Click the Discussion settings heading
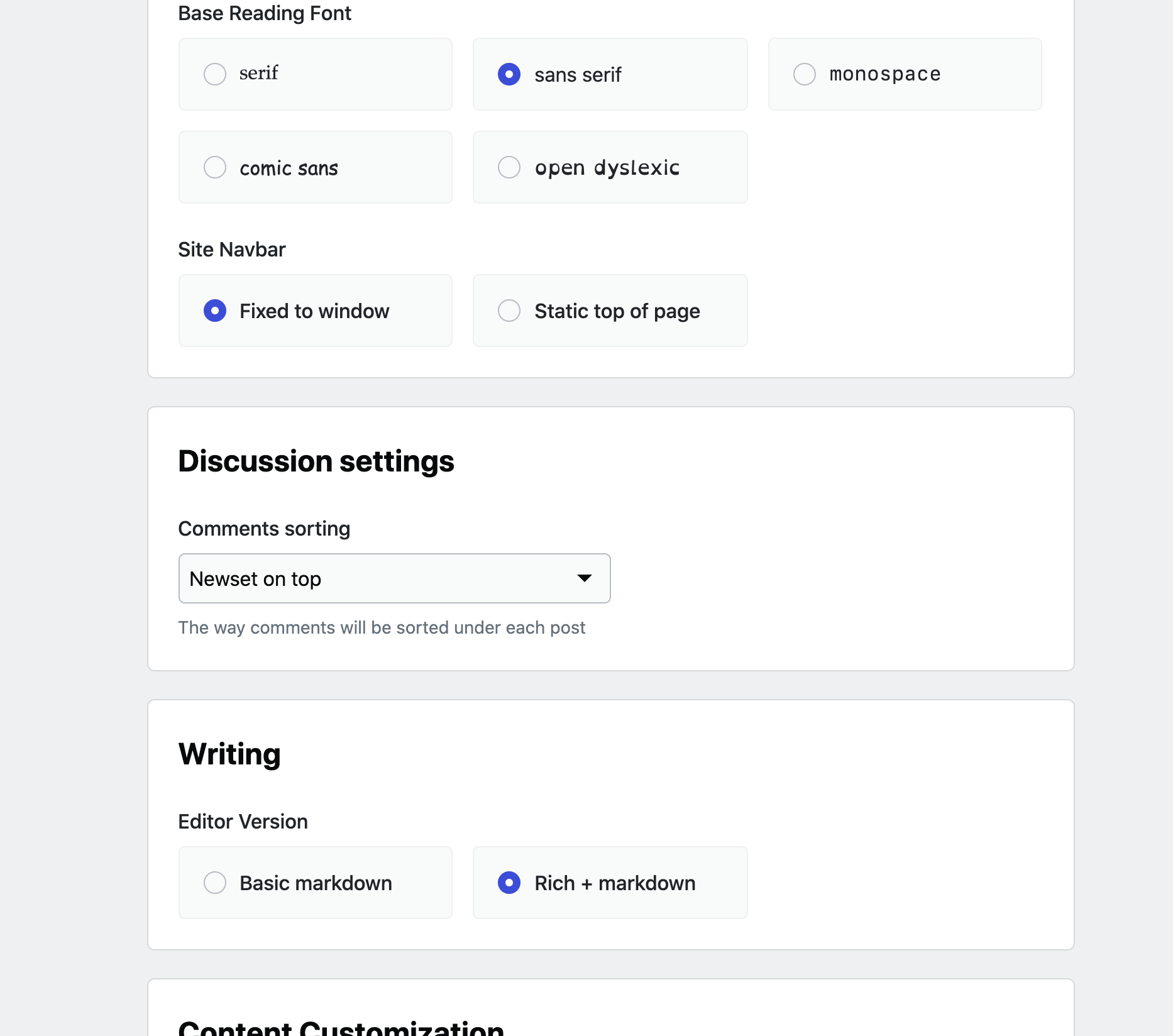The height and width of the screenshot is (1036, 1173). [316, 460]
